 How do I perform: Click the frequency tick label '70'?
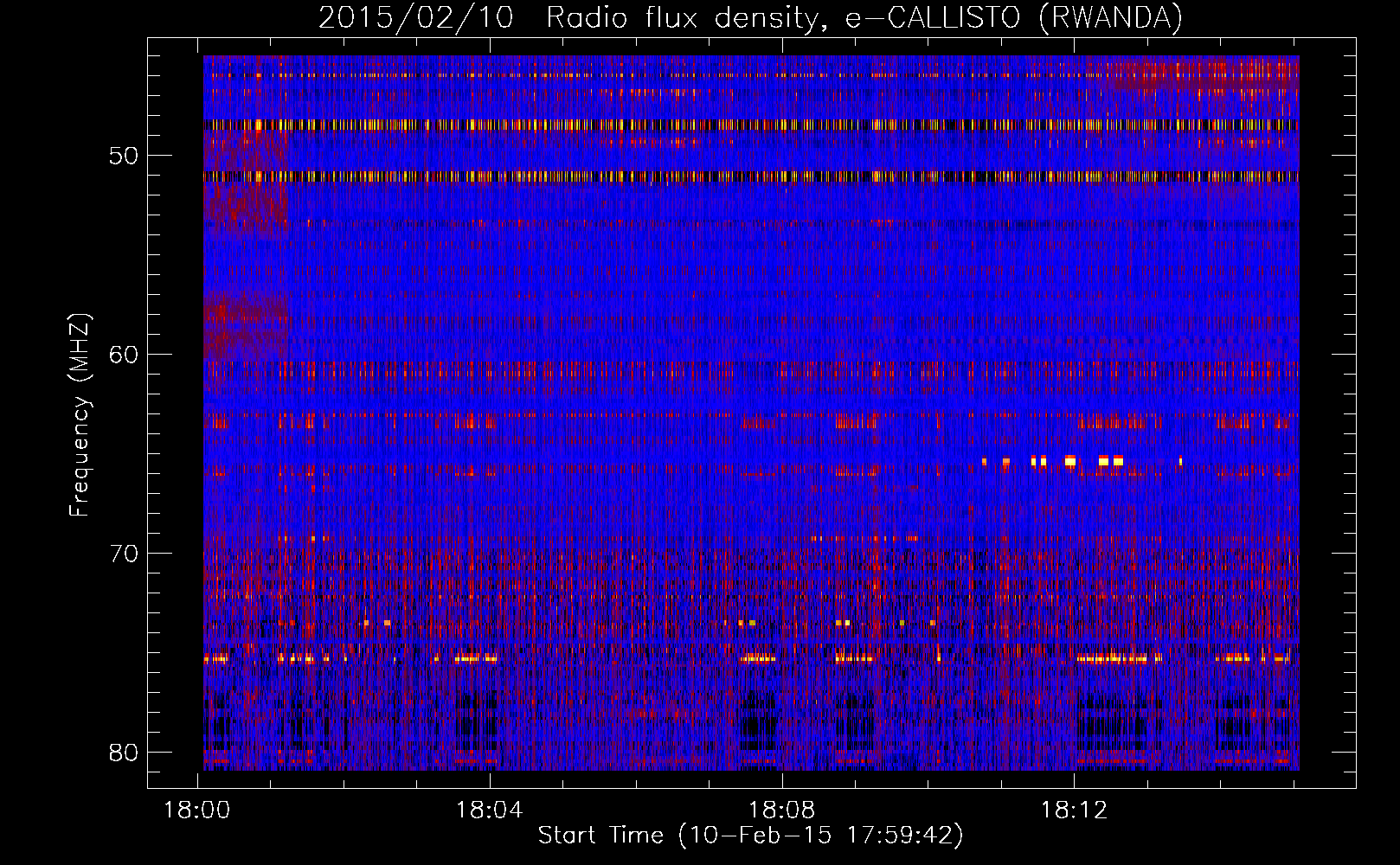point(124,554)
